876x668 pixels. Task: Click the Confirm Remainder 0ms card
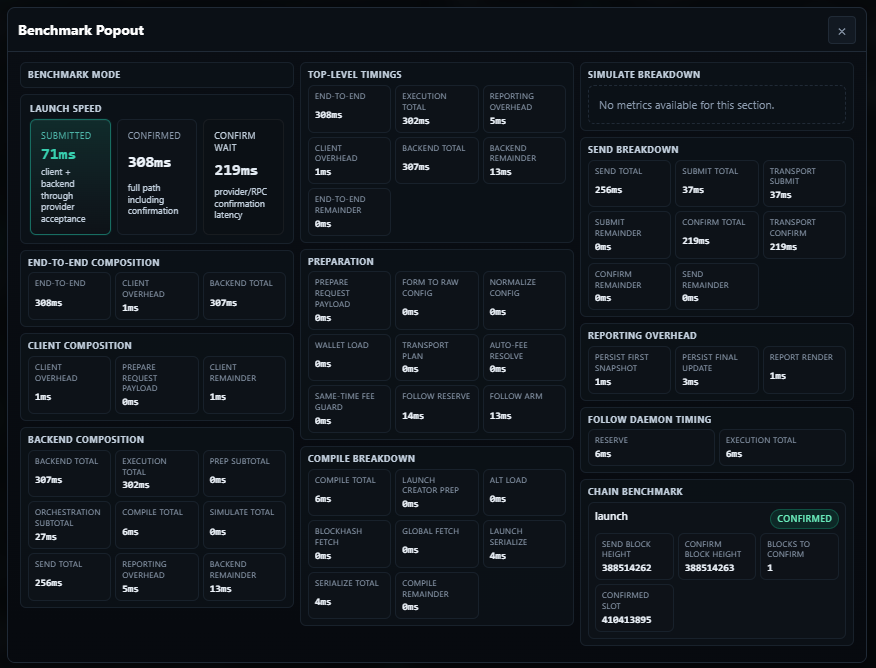(x=629, y=286)
